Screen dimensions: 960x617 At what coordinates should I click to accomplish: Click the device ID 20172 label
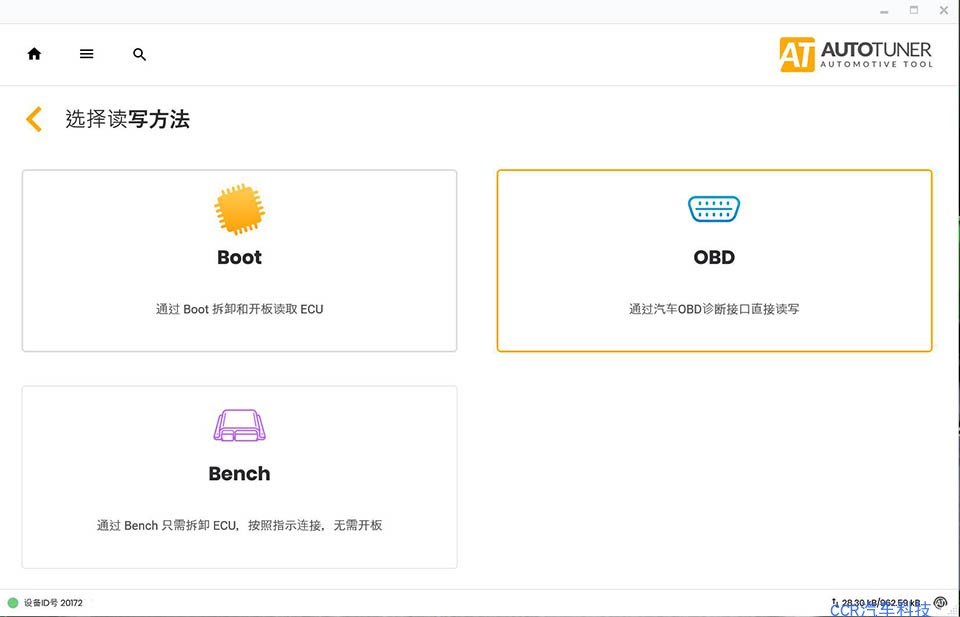[x=53, y=603]
